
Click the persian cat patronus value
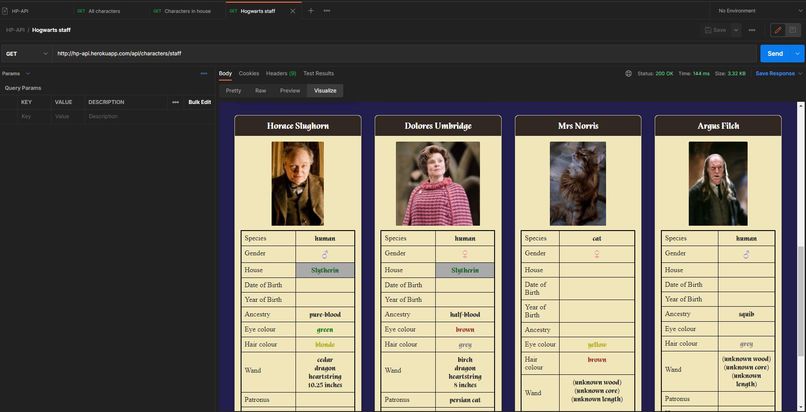tap(465, 400)
